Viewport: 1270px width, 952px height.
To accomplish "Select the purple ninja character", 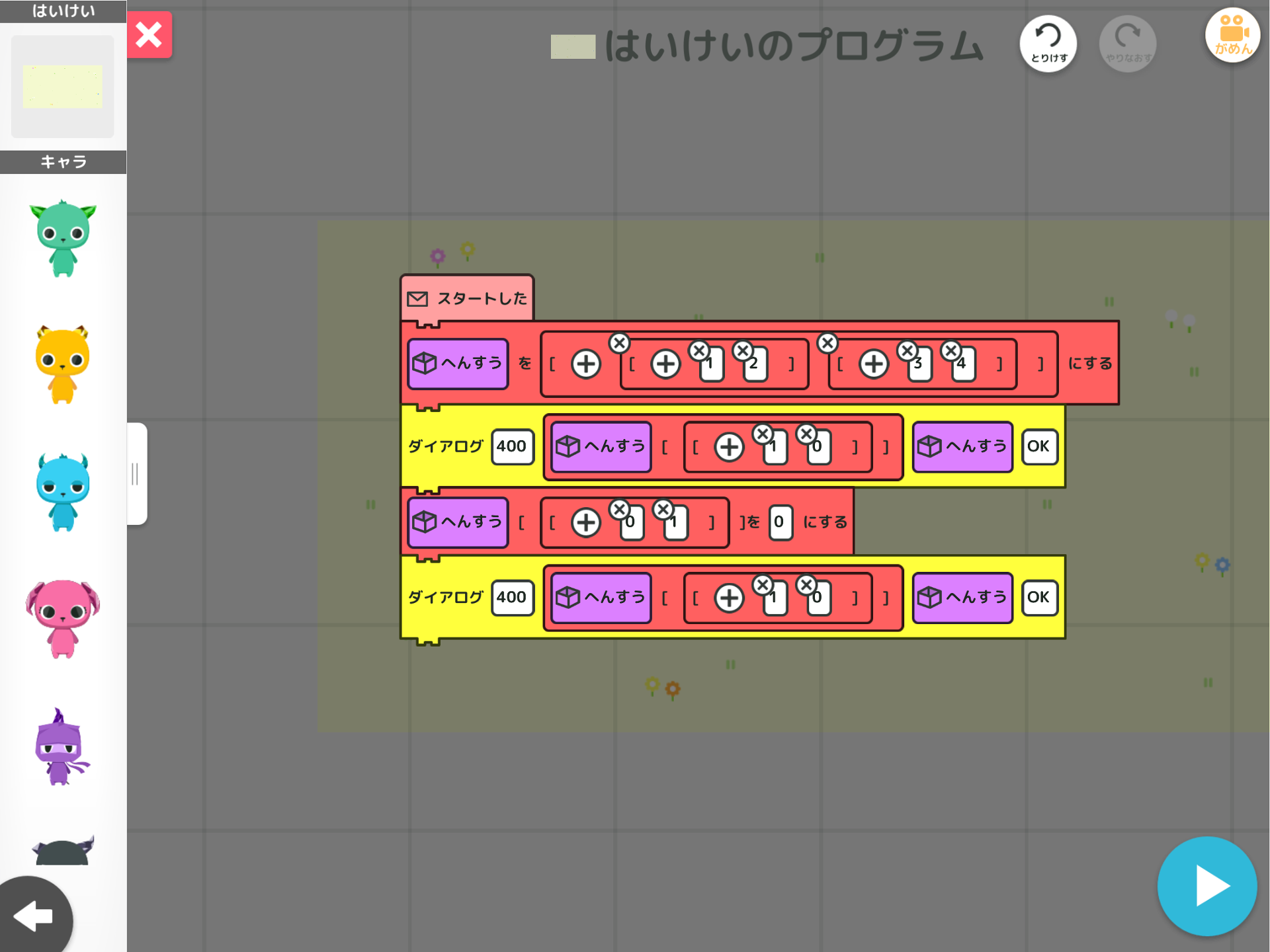I will (62, 747).
